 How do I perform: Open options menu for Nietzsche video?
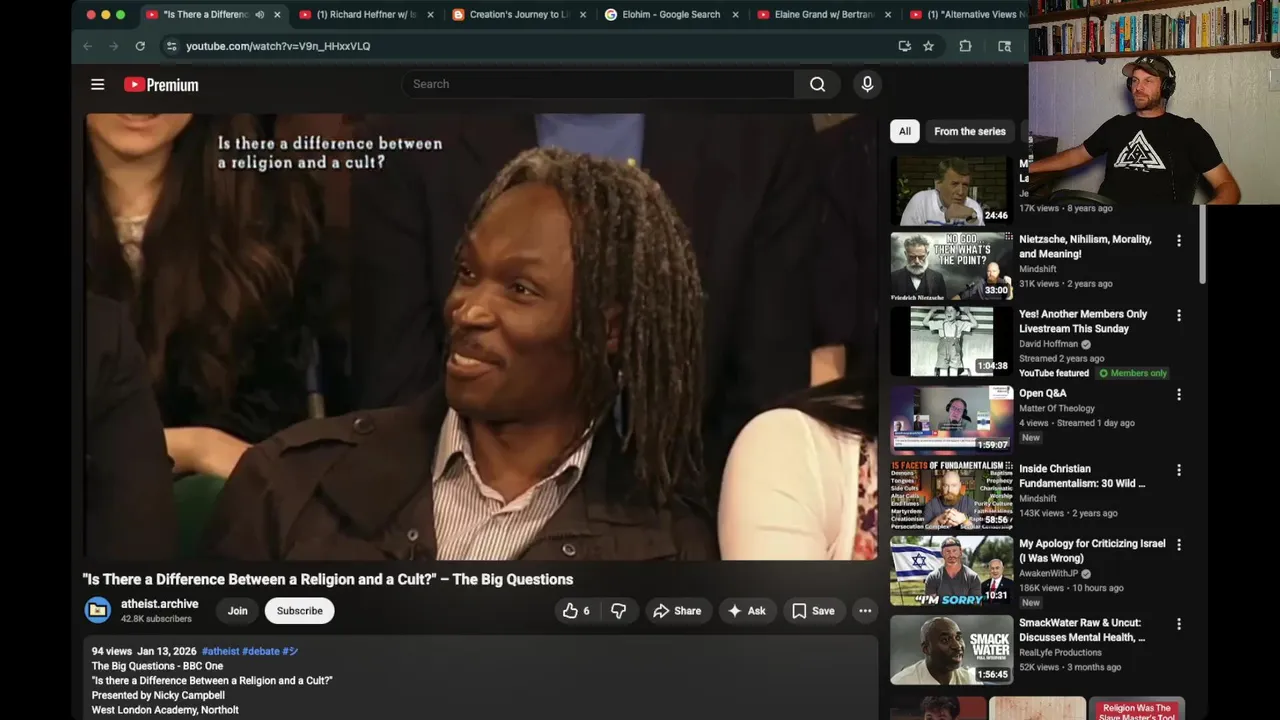pyautogui.click(x=1179, y=241)
